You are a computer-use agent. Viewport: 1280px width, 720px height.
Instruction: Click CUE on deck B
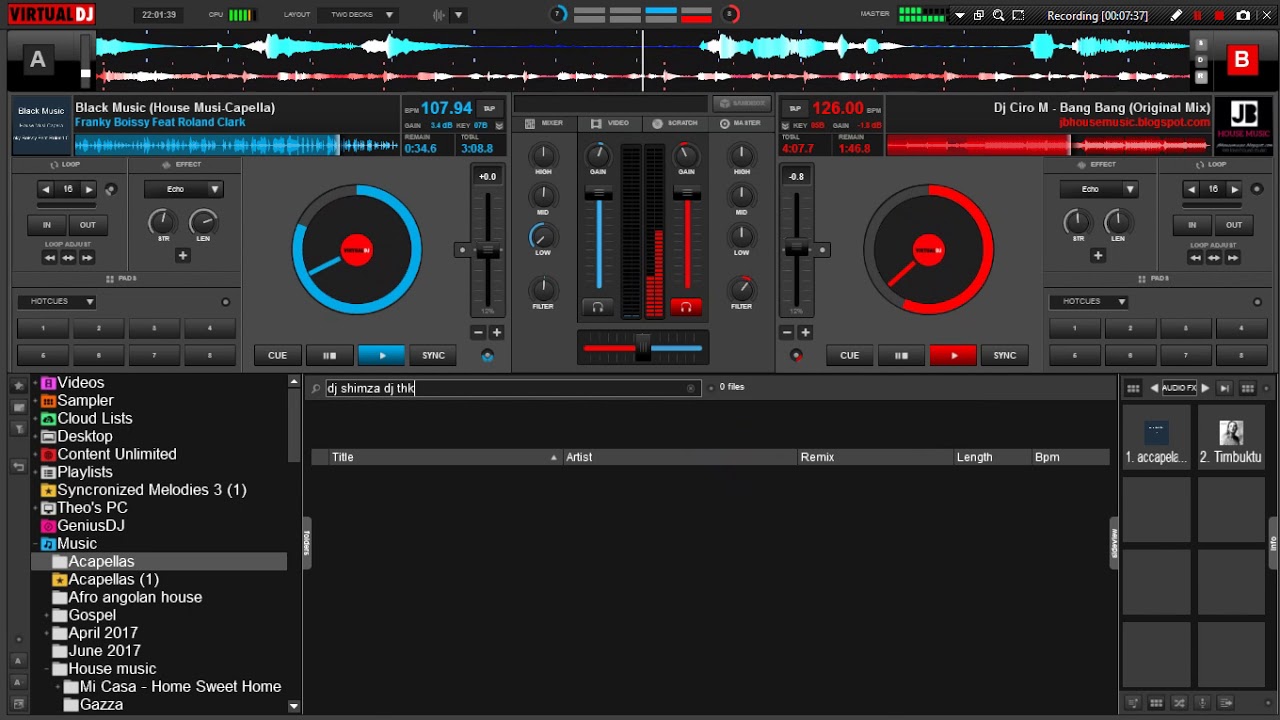tap(849, 355)
